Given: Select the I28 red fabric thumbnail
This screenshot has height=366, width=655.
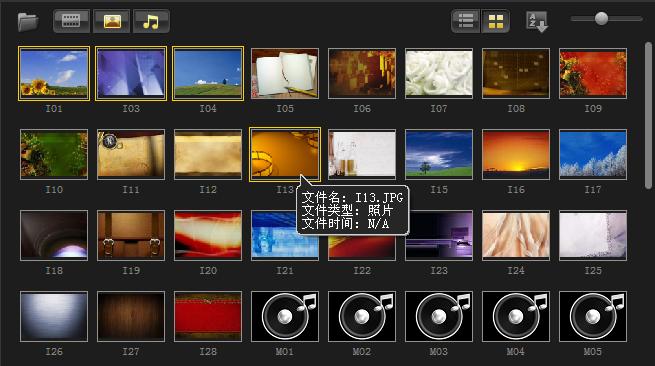Looking at the screenshot, I should (208, 317).
